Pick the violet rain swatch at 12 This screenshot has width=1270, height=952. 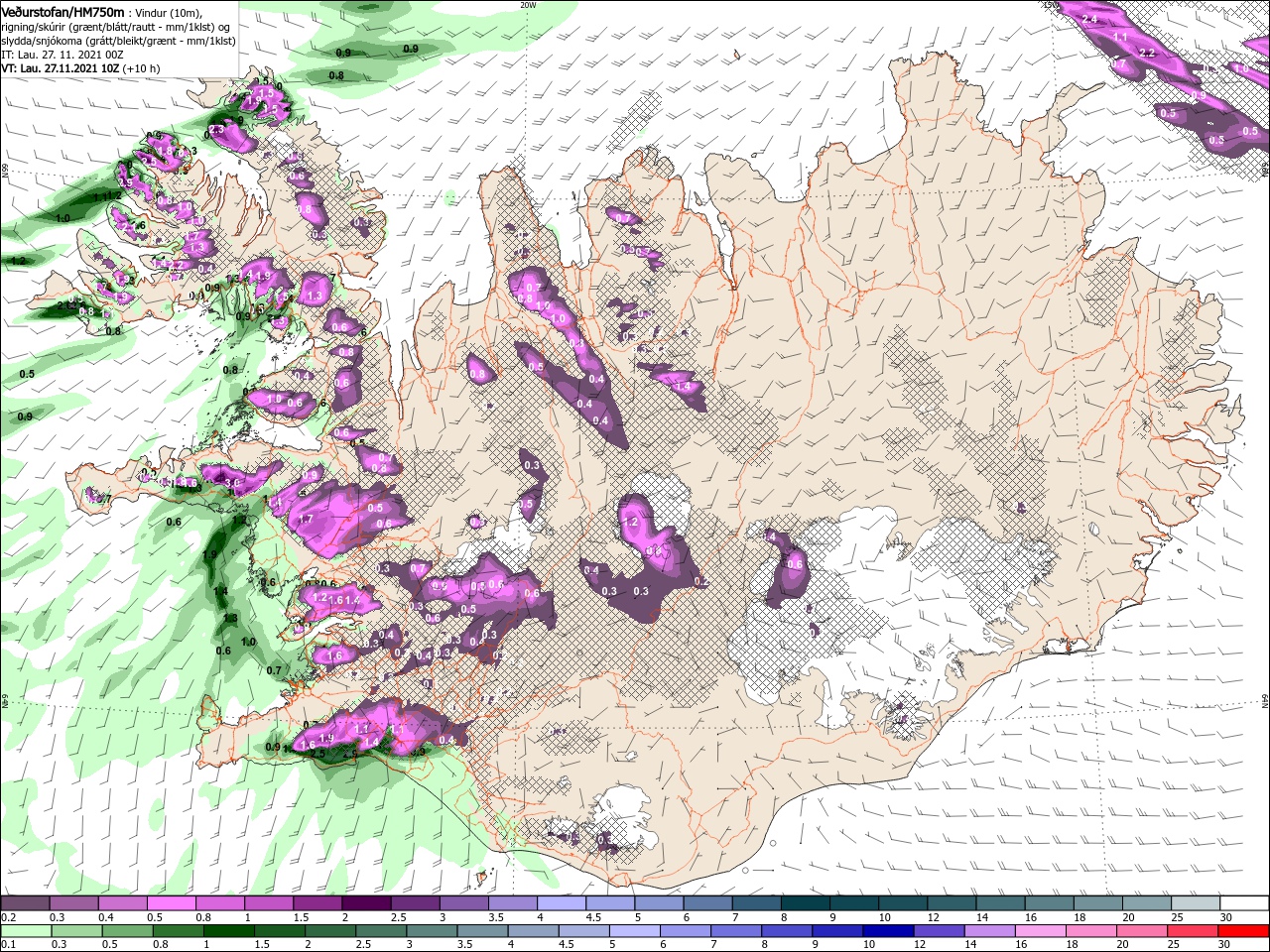[x=940, y=931]
